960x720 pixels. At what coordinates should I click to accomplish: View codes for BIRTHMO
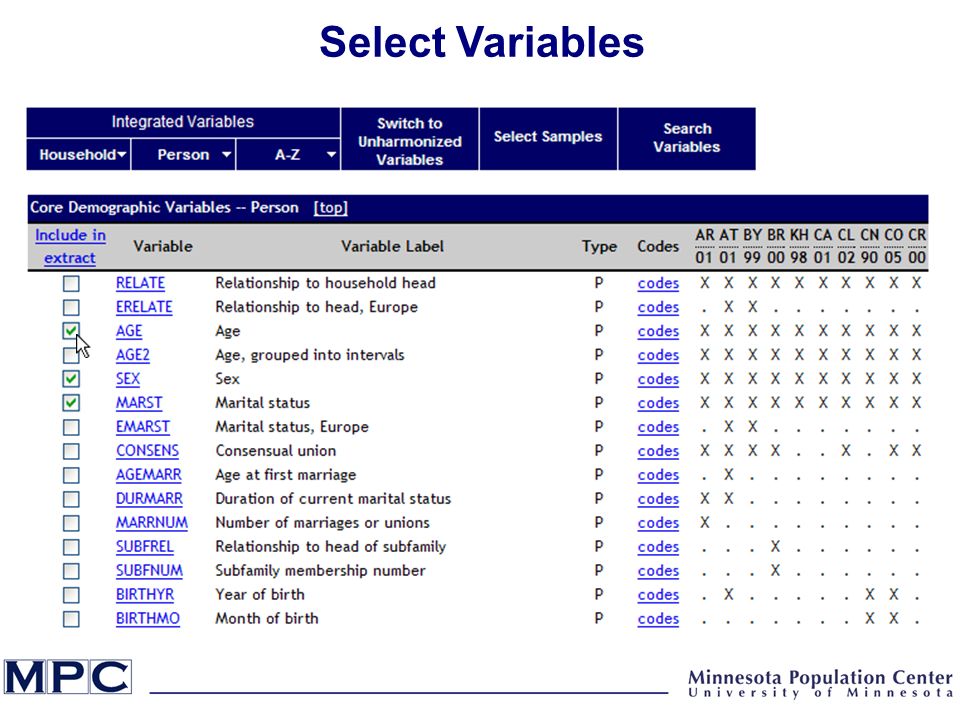(x=658, y=619)
